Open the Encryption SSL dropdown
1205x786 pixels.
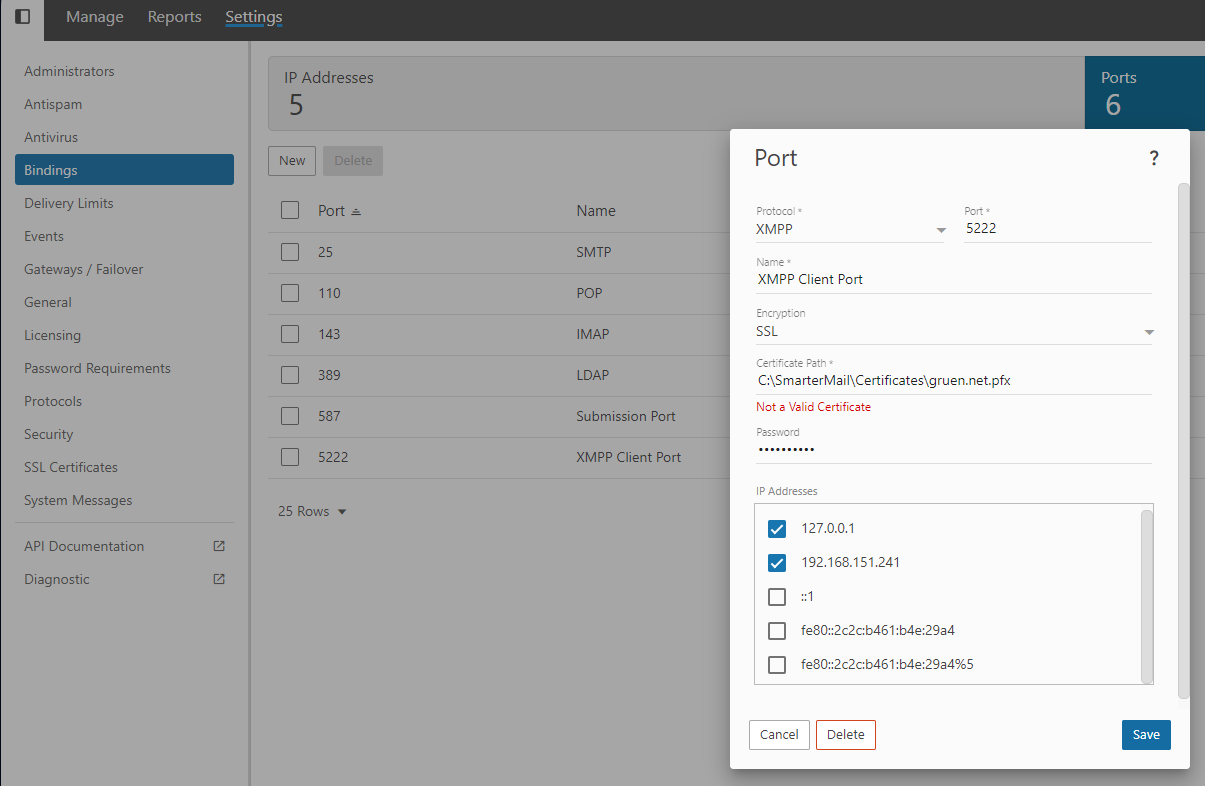coord(1148,332)
